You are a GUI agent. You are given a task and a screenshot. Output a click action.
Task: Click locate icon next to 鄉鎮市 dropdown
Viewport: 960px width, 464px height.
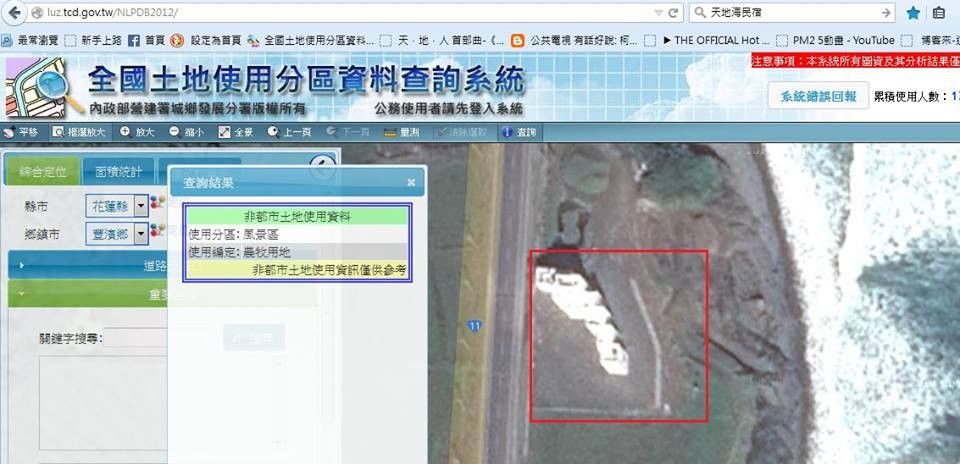point(157,230)
